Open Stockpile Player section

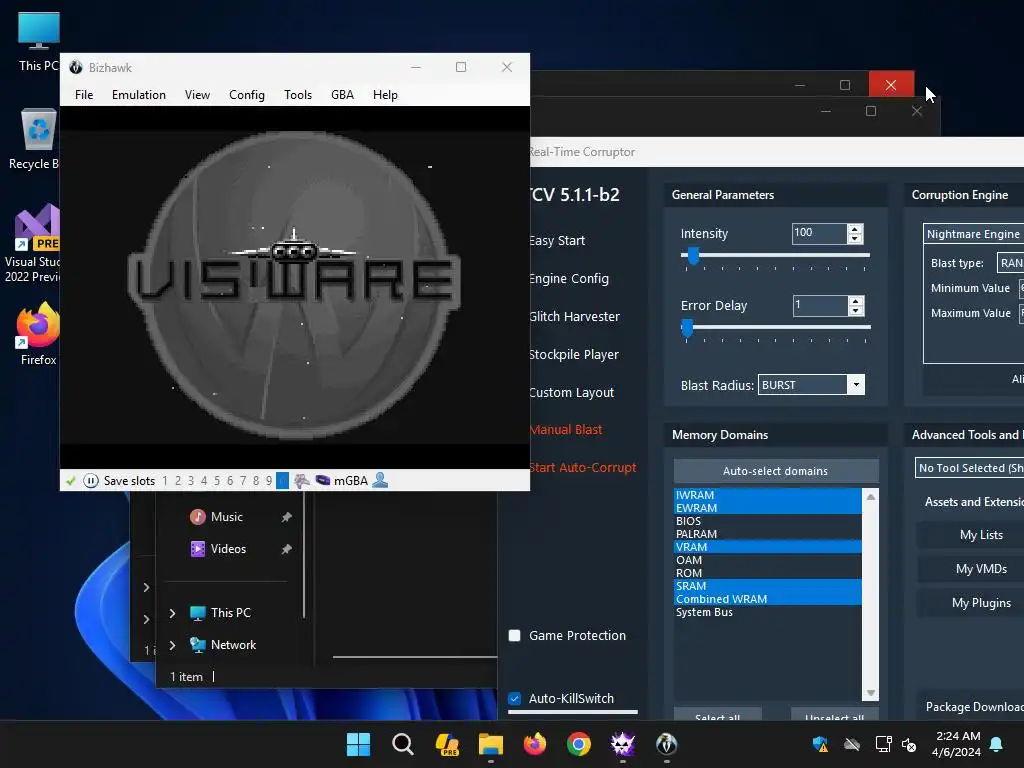click(574, 355)
